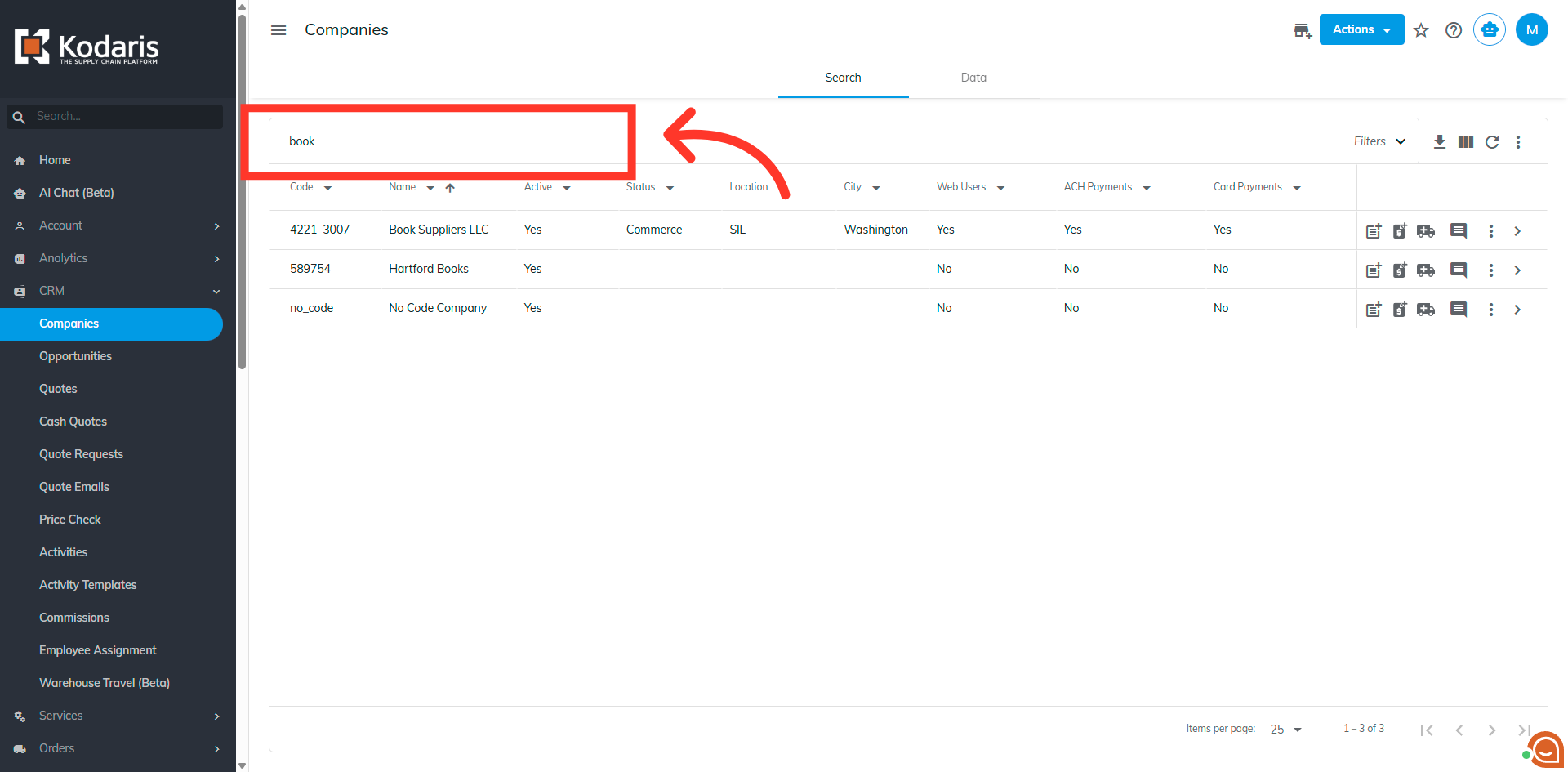Change items per page dropdown
The height and width of the screenshot is (772, 1568).
pyautogui.click(x=1286, y=729)
